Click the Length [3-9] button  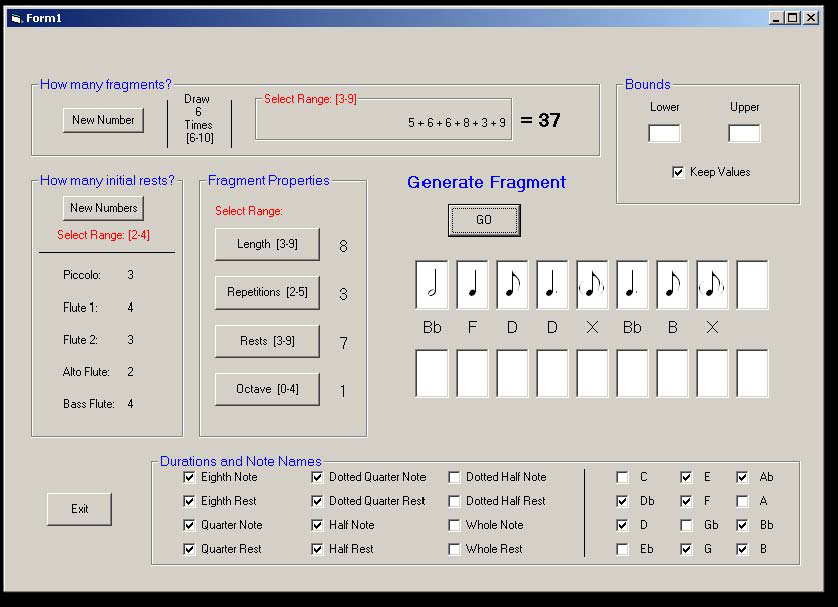[267, 244]
